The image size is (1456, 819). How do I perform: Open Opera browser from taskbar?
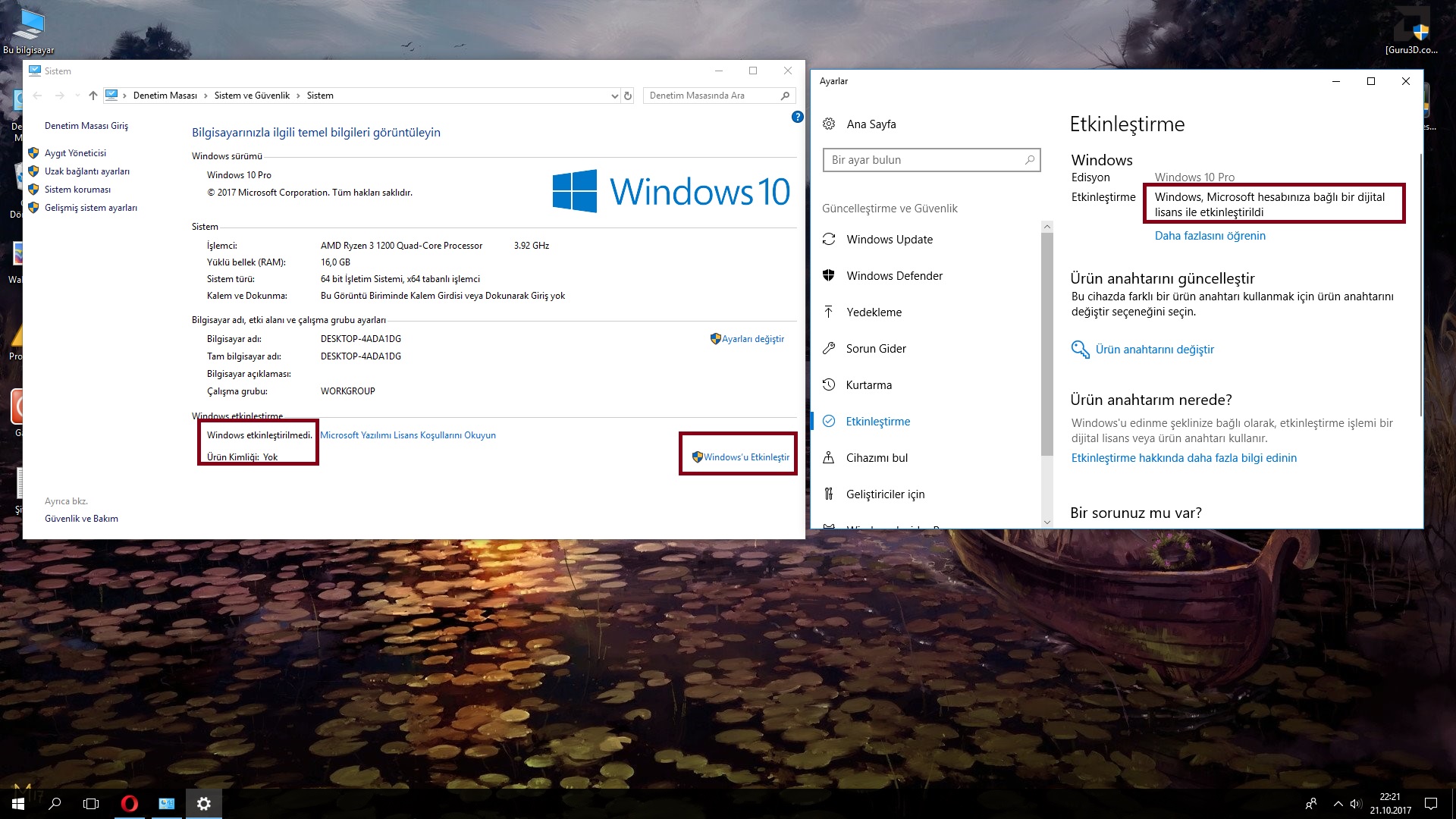[x=130, y=803]
